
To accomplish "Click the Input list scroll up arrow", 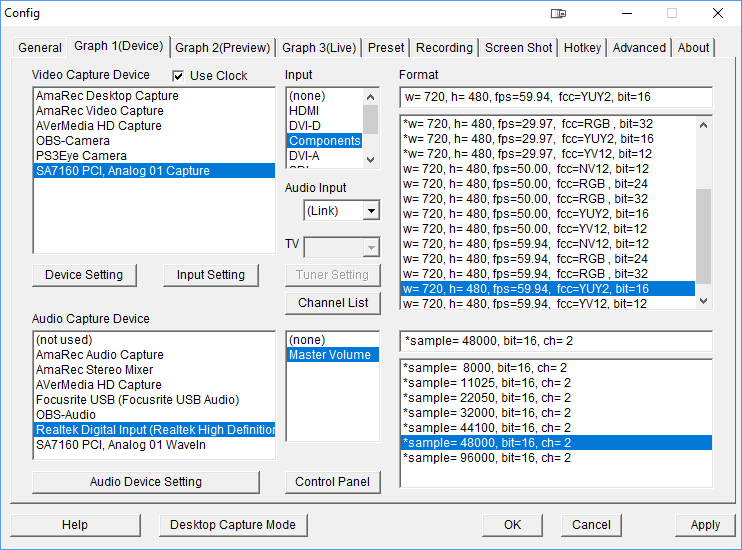I will pyautogui.click(x=370, y=96).
